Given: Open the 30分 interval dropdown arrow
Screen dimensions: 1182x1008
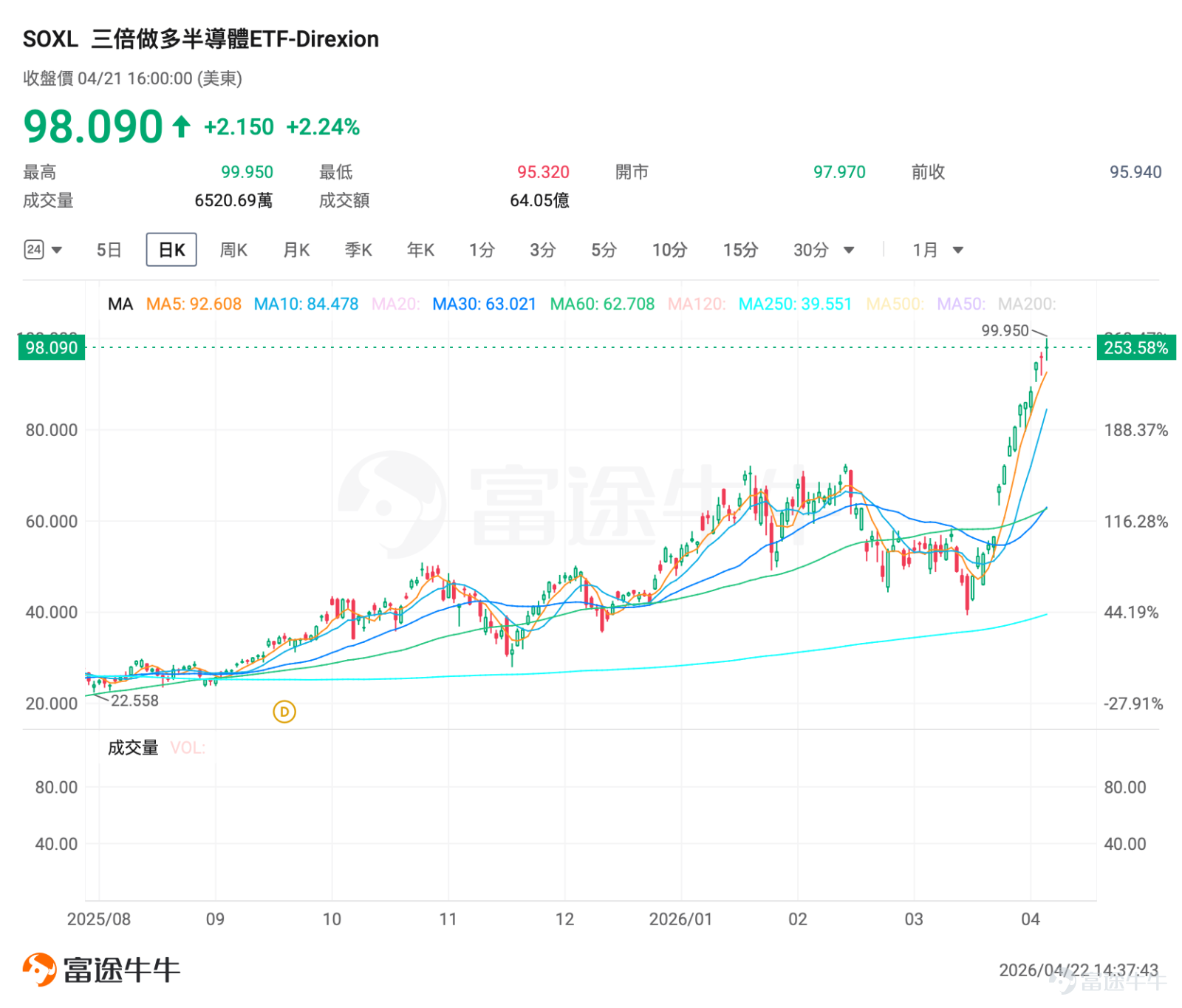Looking at the screenshot, I should pyautogui.click(x=849, y=250).
